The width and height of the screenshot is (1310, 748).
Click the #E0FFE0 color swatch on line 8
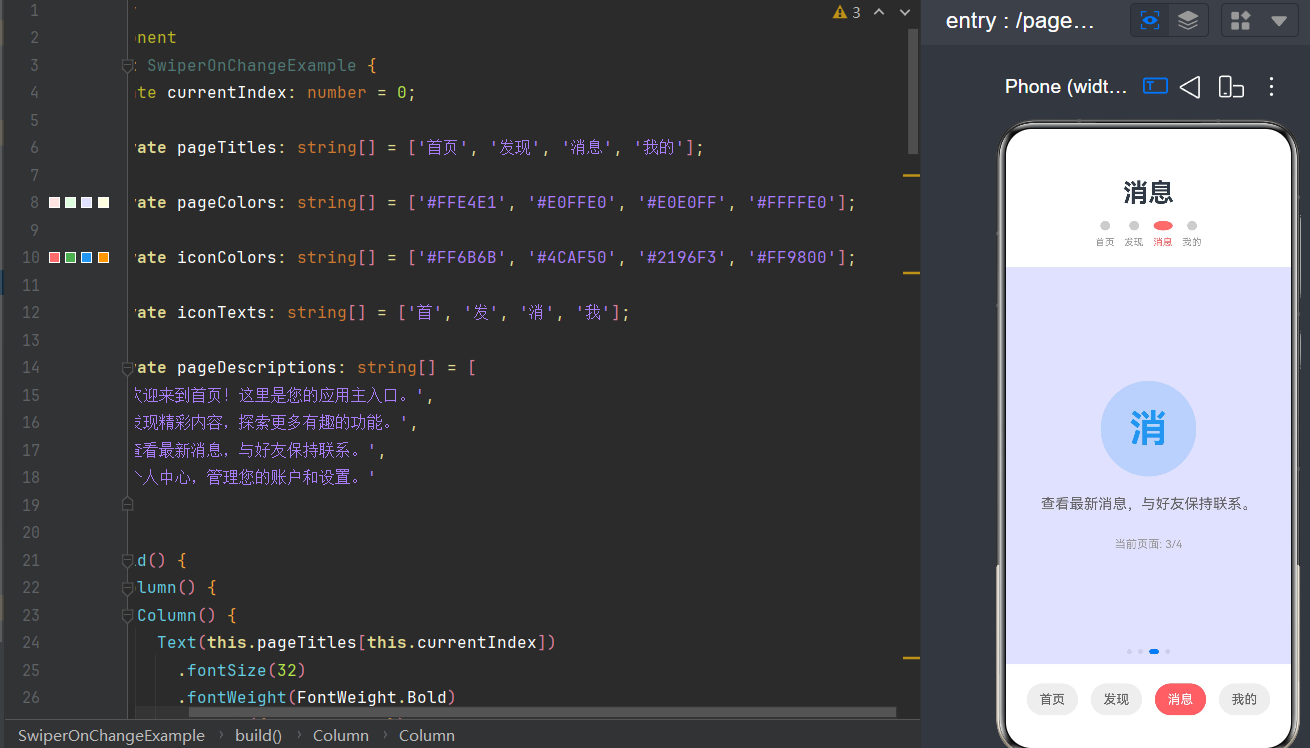point(71,203)
